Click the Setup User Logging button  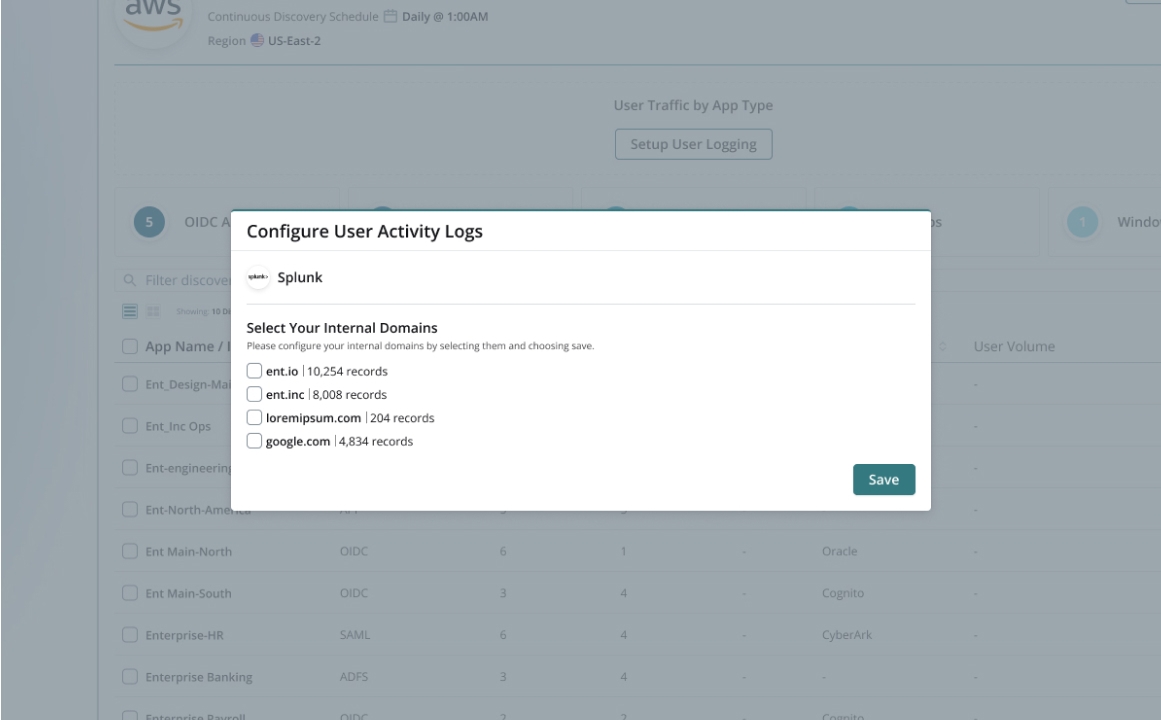(x=693, y=144)
